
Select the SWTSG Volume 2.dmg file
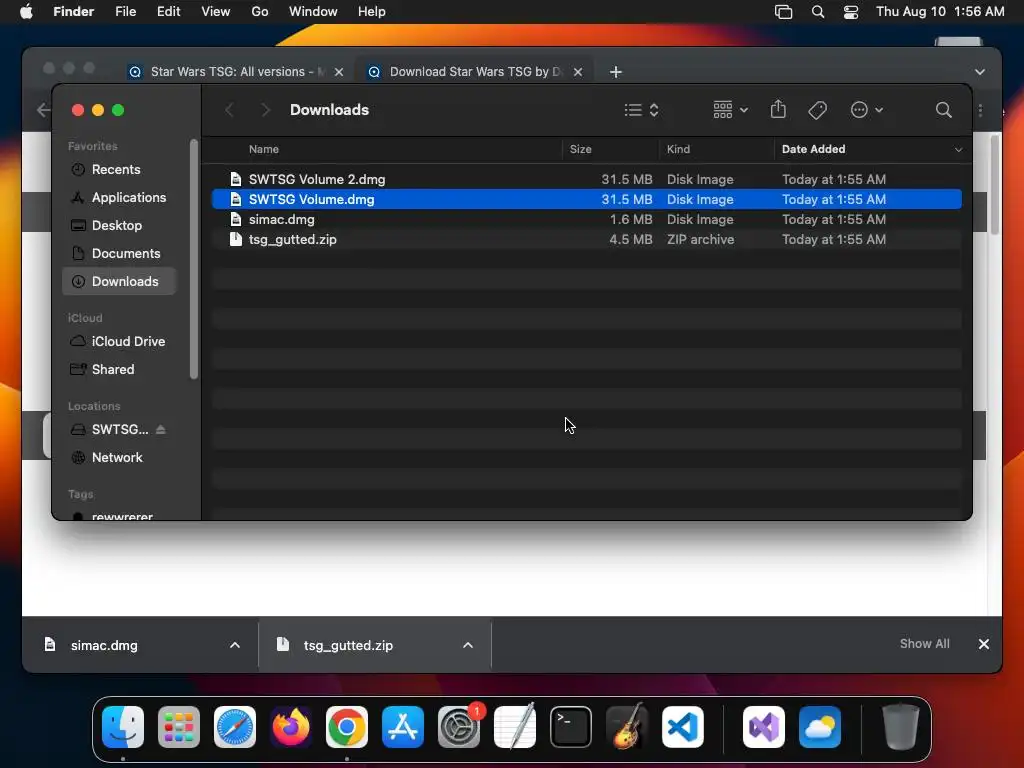586,179
